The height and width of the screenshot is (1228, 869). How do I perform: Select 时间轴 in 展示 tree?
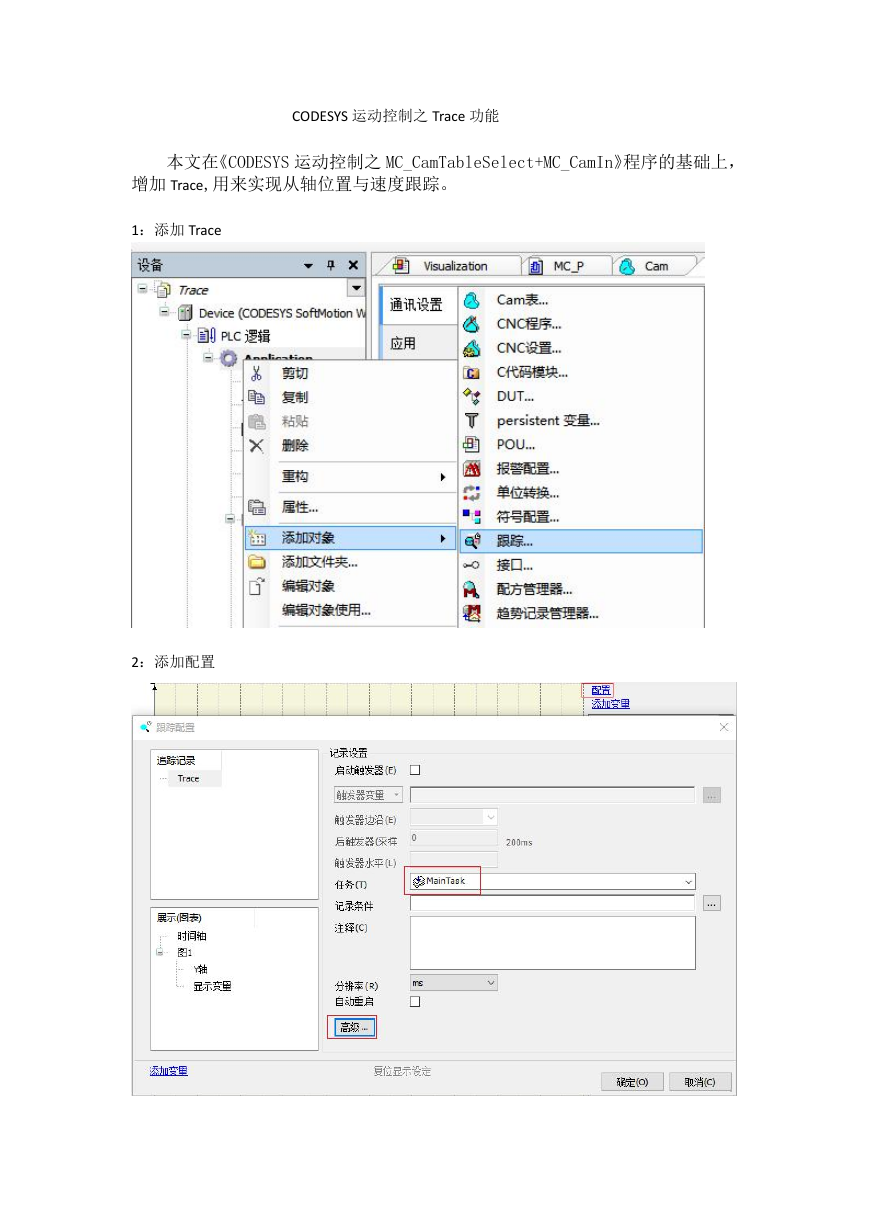coord(192,936)
